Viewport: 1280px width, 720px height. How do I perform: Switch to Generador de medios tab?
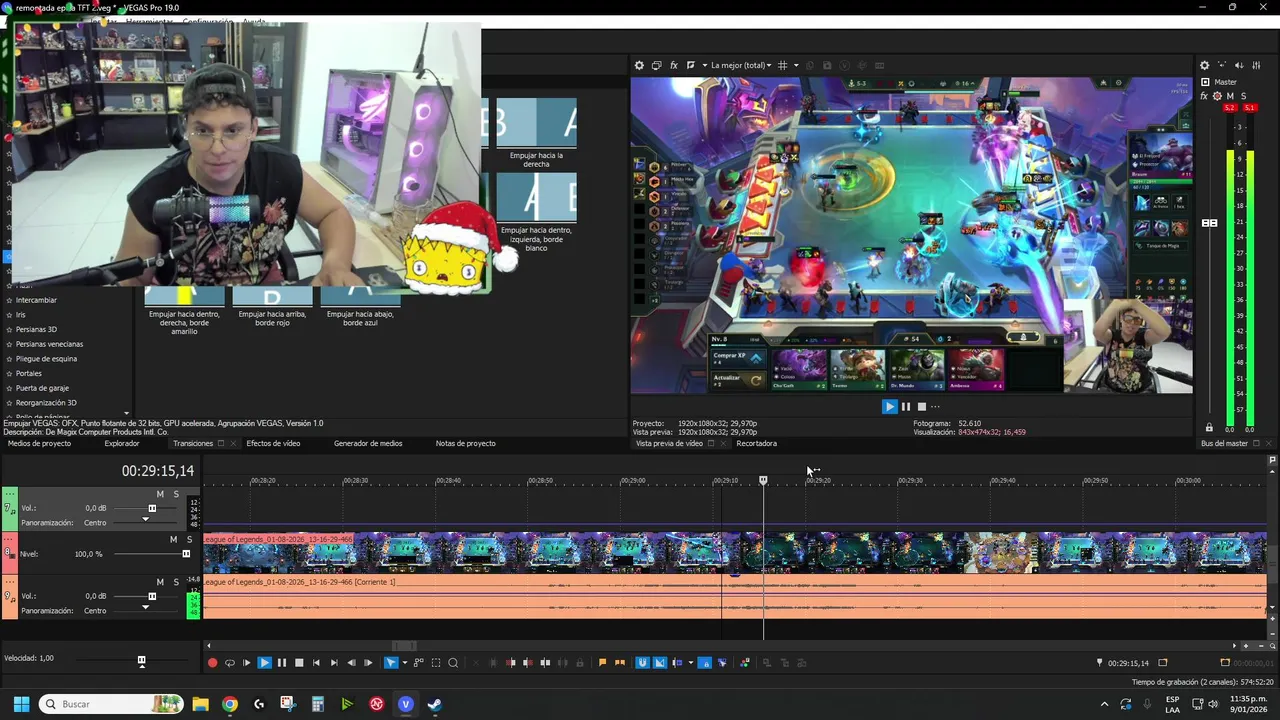pos(368,443)
